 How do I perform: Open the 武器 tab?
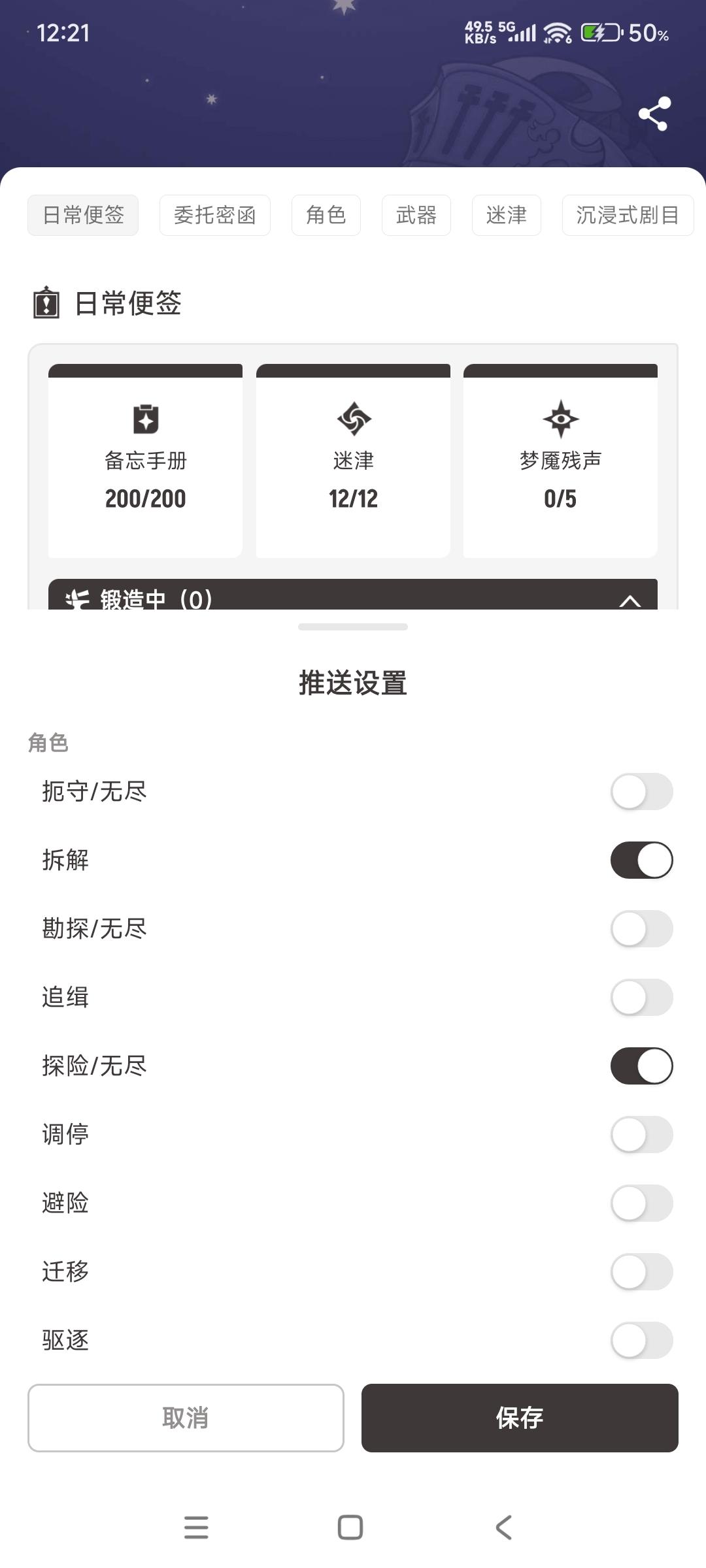[416, 215]
